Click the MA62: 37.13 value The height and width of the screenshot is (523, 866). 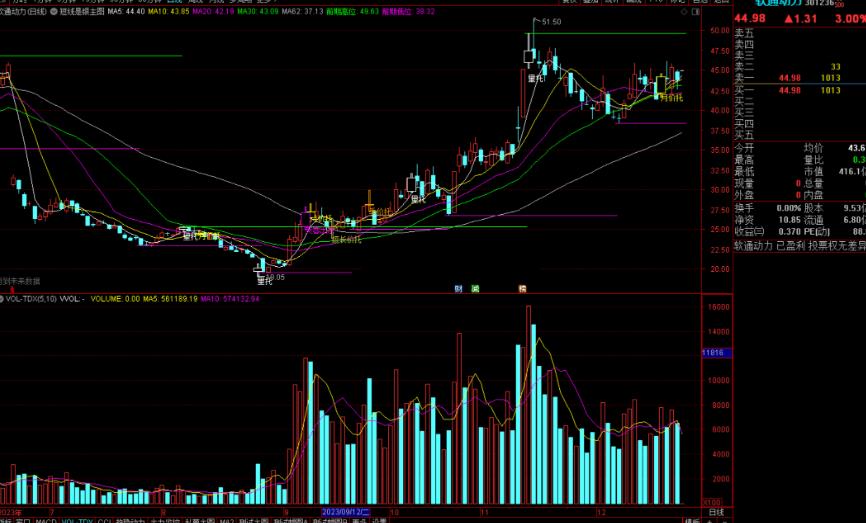click(x=303, y=12)
